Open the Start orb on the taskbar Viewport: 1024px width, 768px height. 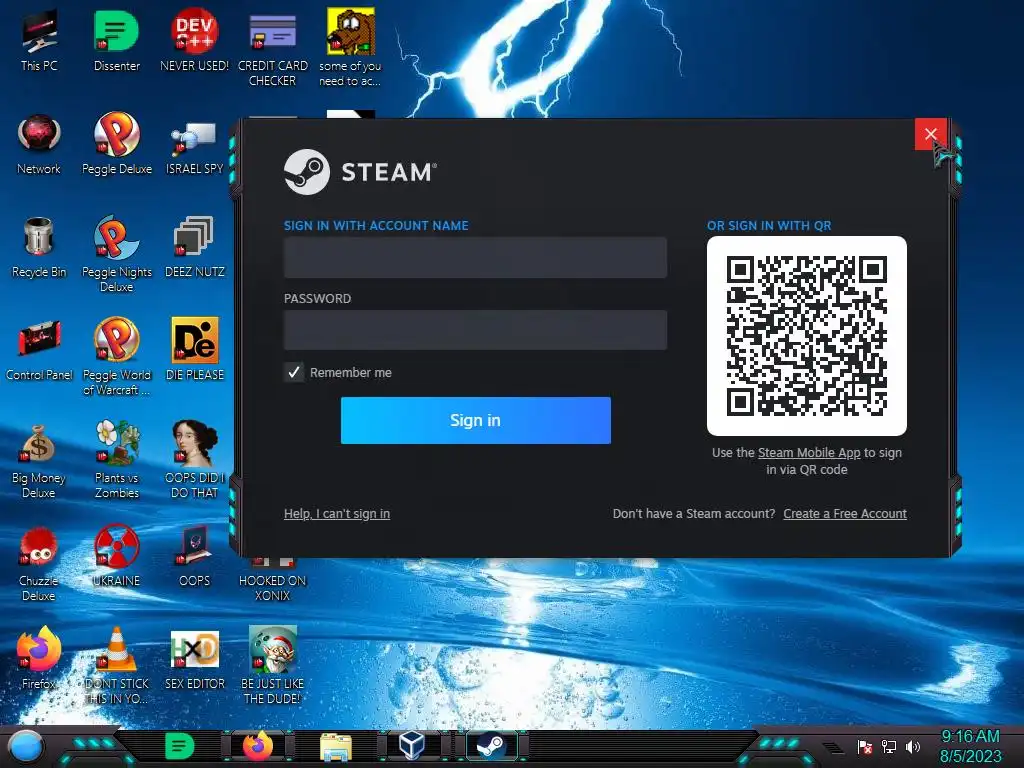[x=26, y=746]
